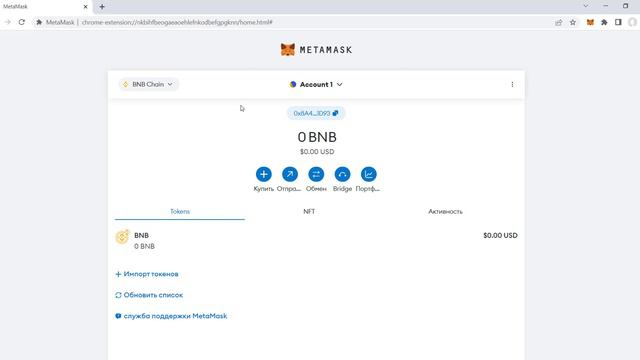Image resolution: width=640 pixels, height=360 pixels.
Task: Select the MetaMask browser tab
Action: pos(45,7)
